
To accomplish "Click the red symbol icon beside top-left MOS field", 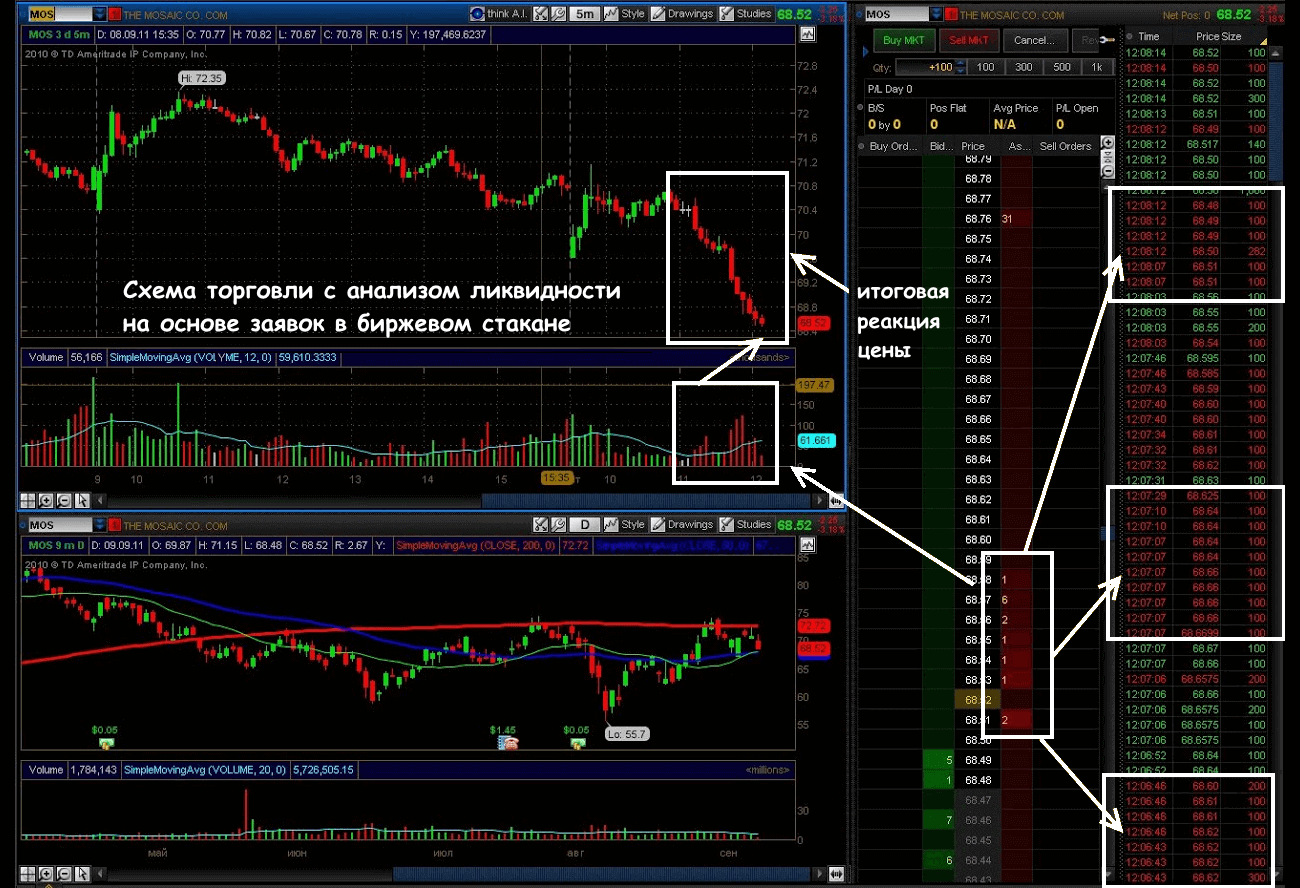I will (113, 15).
